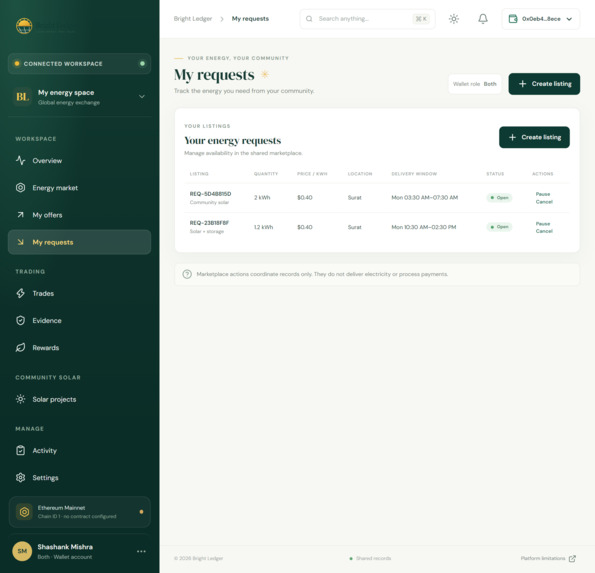Click Mon 03:30 AM–07:30 AM delivery window
Viewport: 595px width, 573px height.
pyautogui.click(x=425, y=198)
